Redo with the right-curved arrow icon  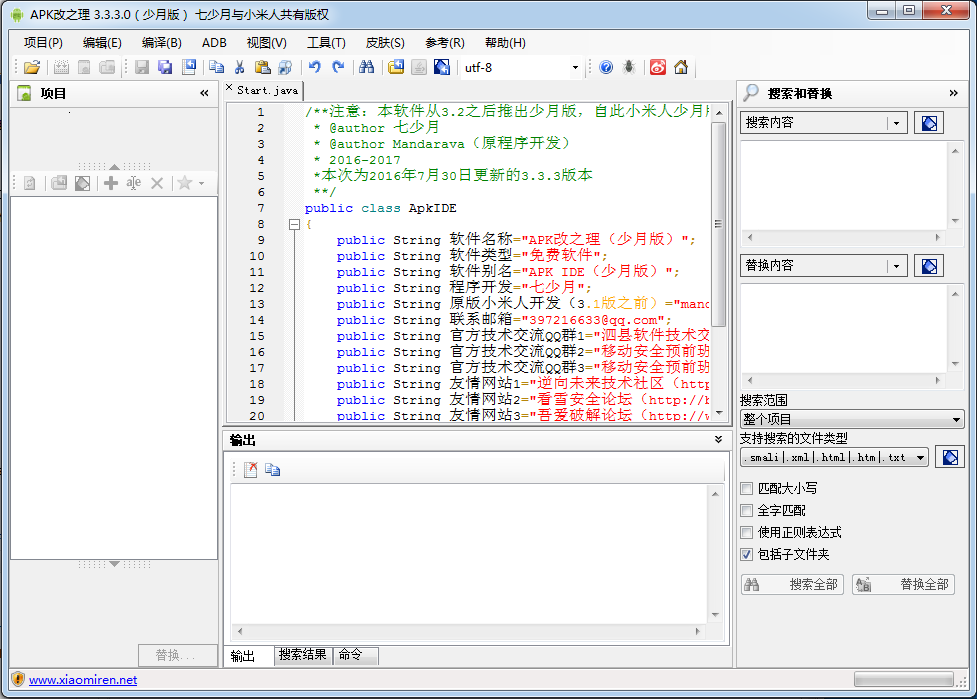tap(338, 67)
